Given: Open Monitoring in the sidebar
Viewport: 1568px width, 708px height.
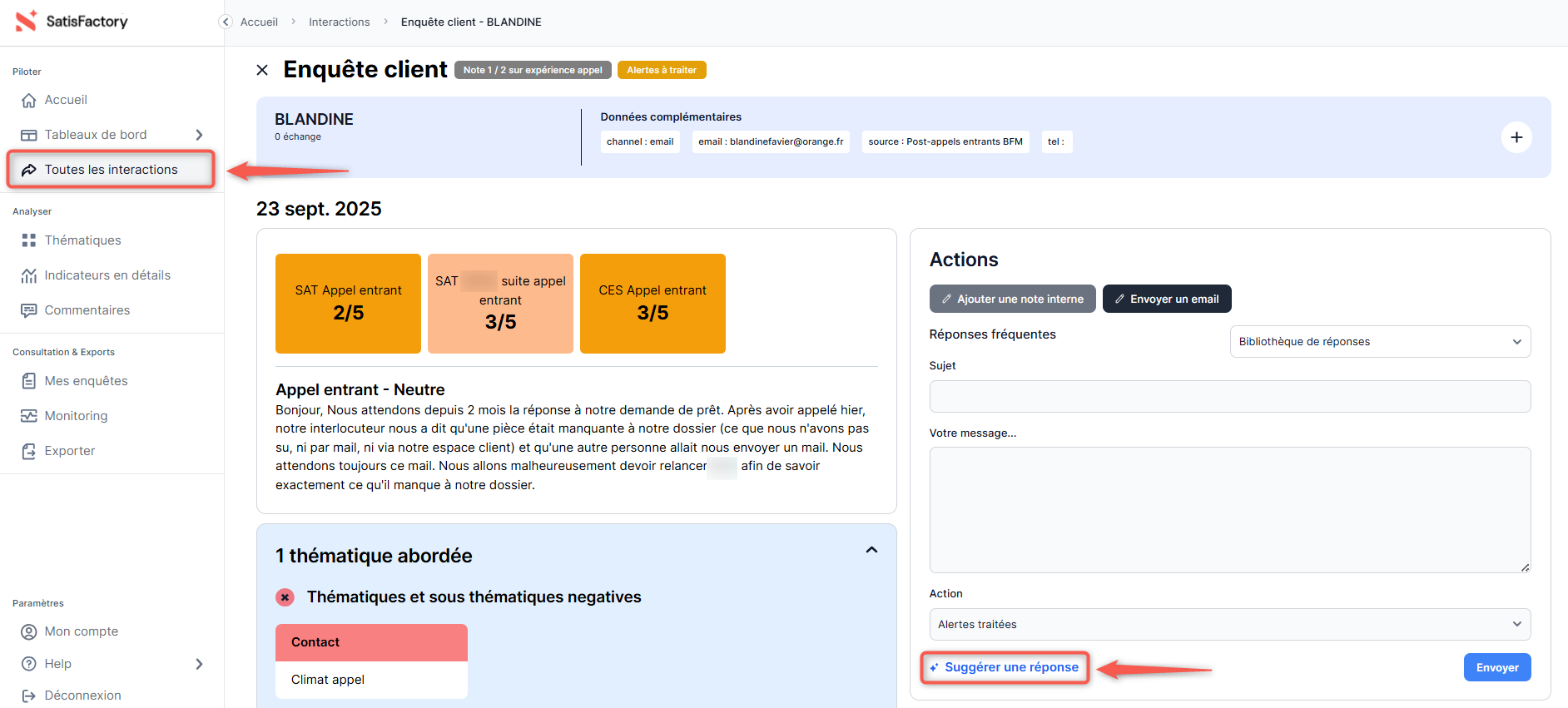Looking at the screenshot, I should pos(76,416).
